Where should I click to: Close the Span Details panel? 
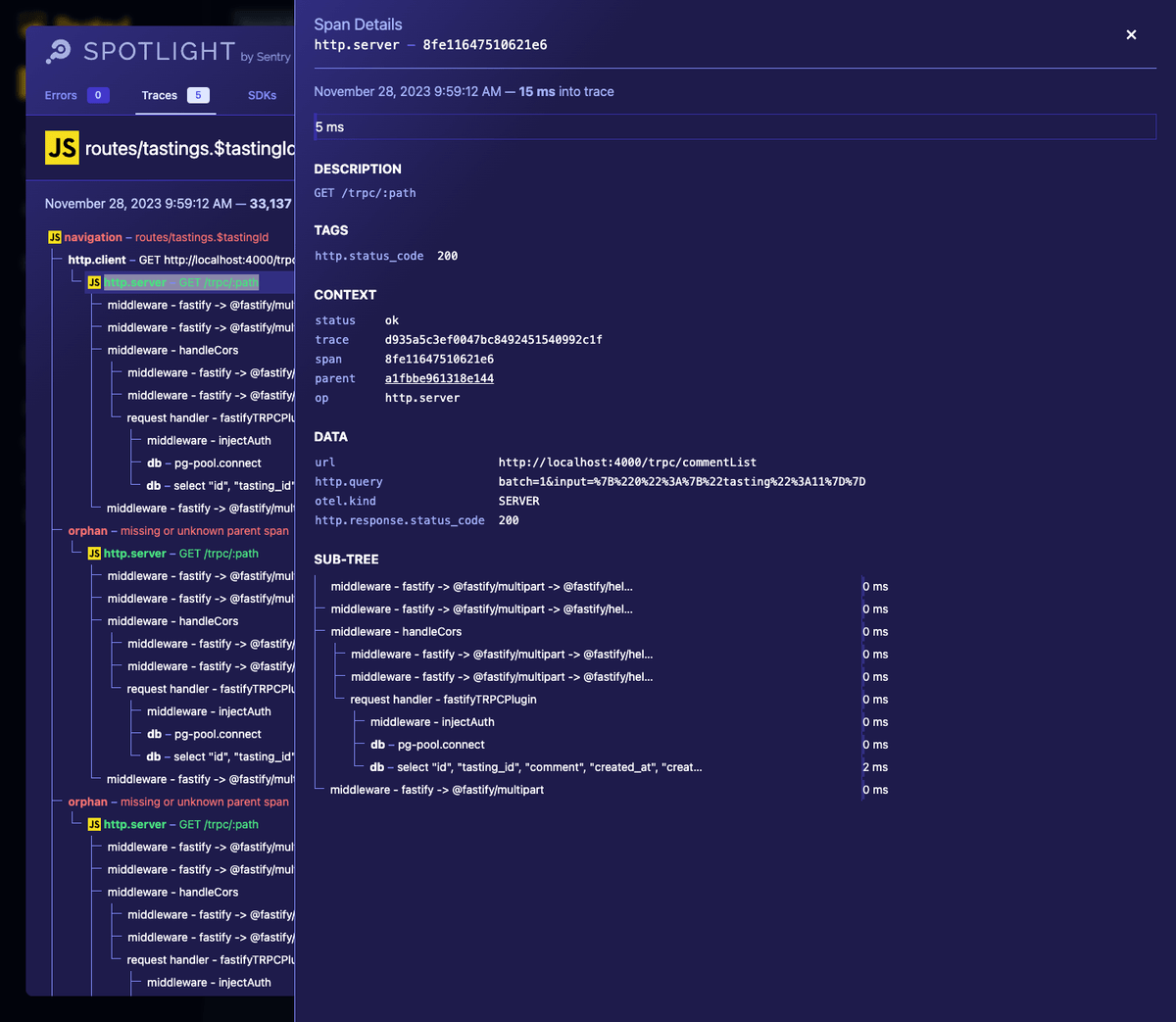pyautogui.click(x=1131, y=35)
